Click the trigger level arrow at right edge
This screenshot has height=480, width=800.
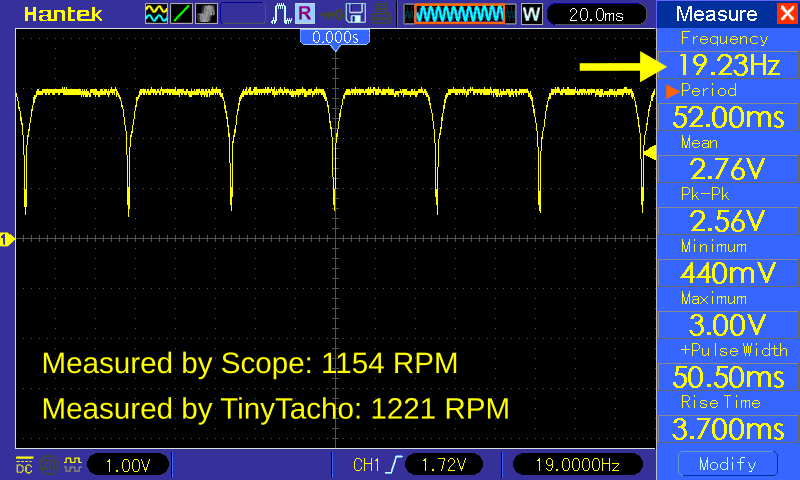click(650, 153)
